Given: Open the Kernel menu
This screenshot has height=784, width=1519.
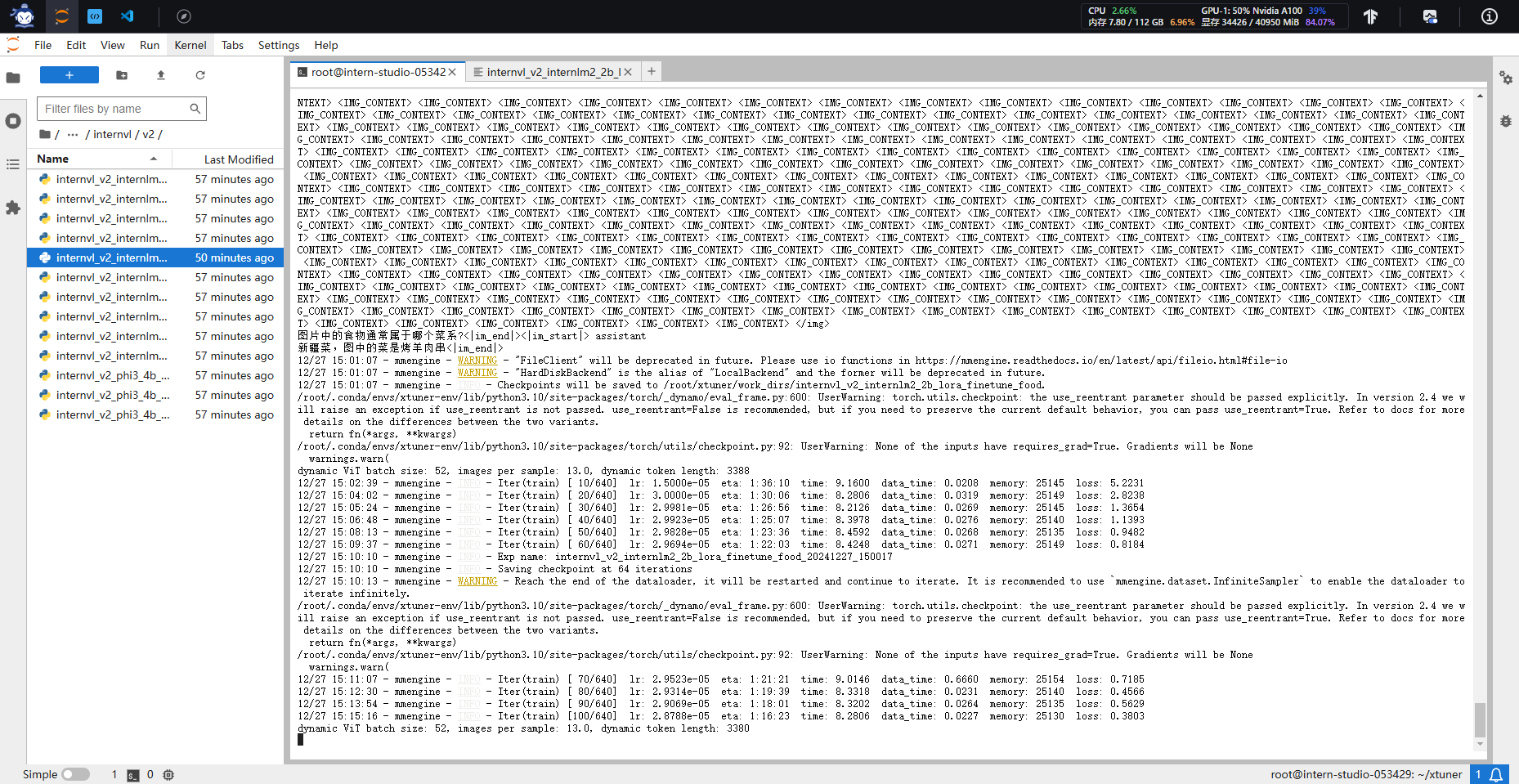Looking at the screenshot, I should point(190,45).
